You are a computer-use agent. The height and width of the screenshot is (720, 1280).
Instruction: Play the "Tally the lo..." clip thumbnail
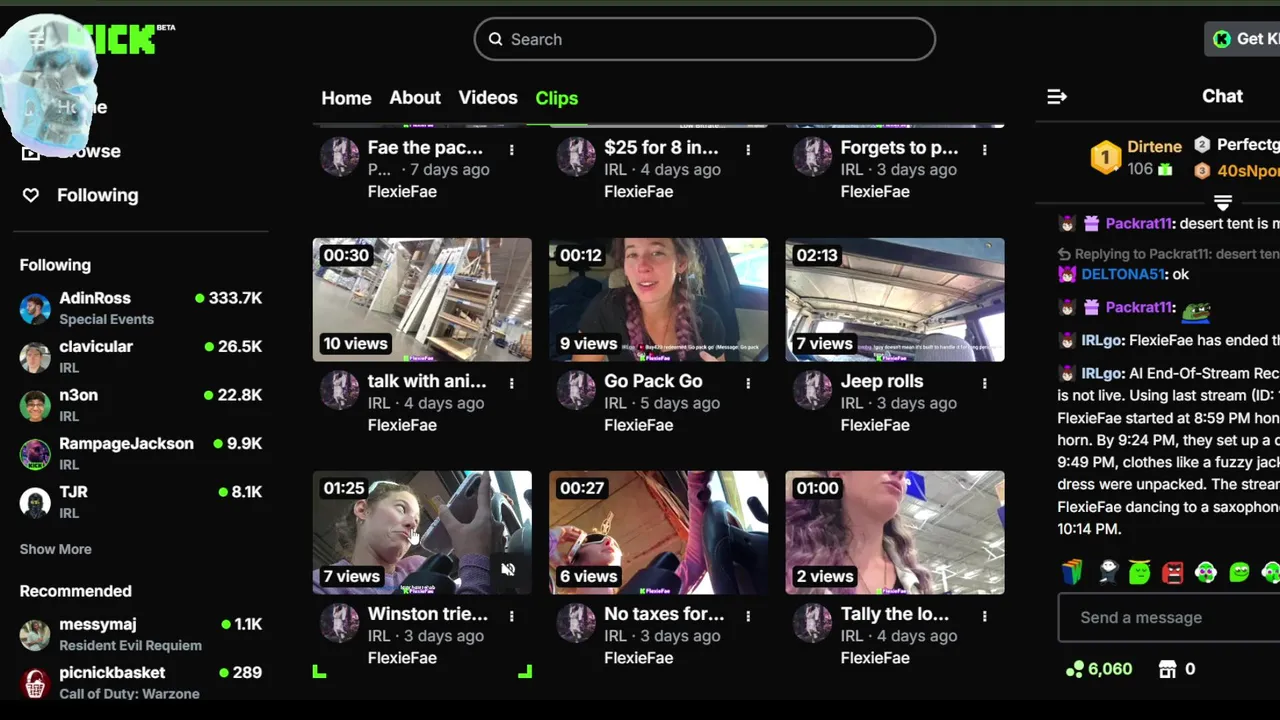point(895,532)
